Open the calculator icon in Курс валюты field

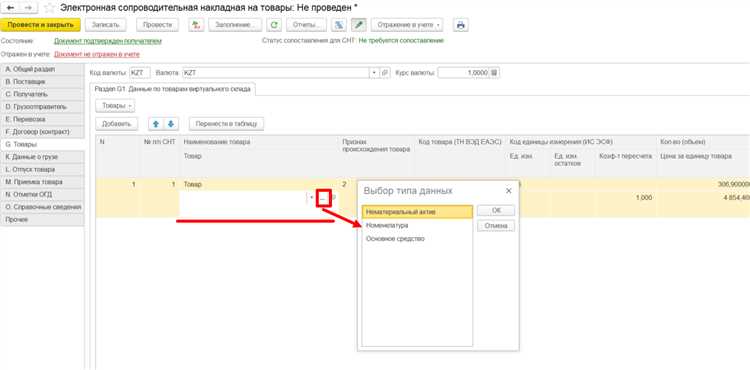coord(495,73)
